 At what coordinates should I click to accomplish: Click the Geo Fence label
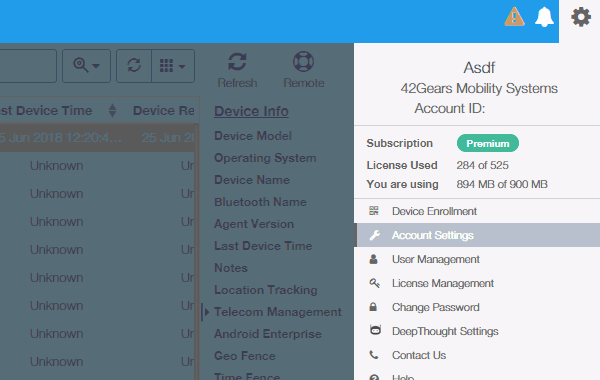coord(245,356)
